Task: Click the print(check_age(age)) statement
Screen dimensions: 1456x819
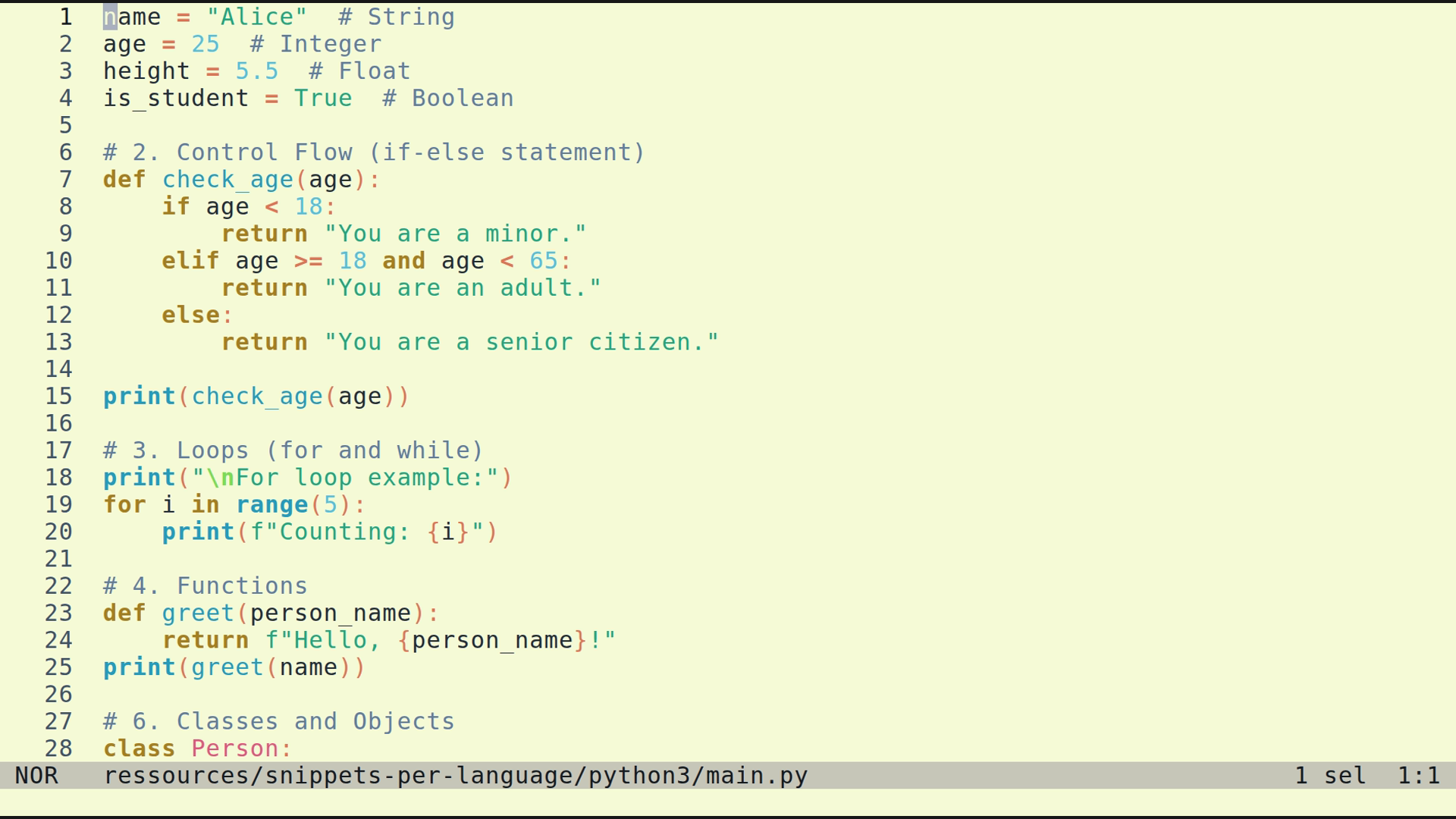Action: point(254,395)
